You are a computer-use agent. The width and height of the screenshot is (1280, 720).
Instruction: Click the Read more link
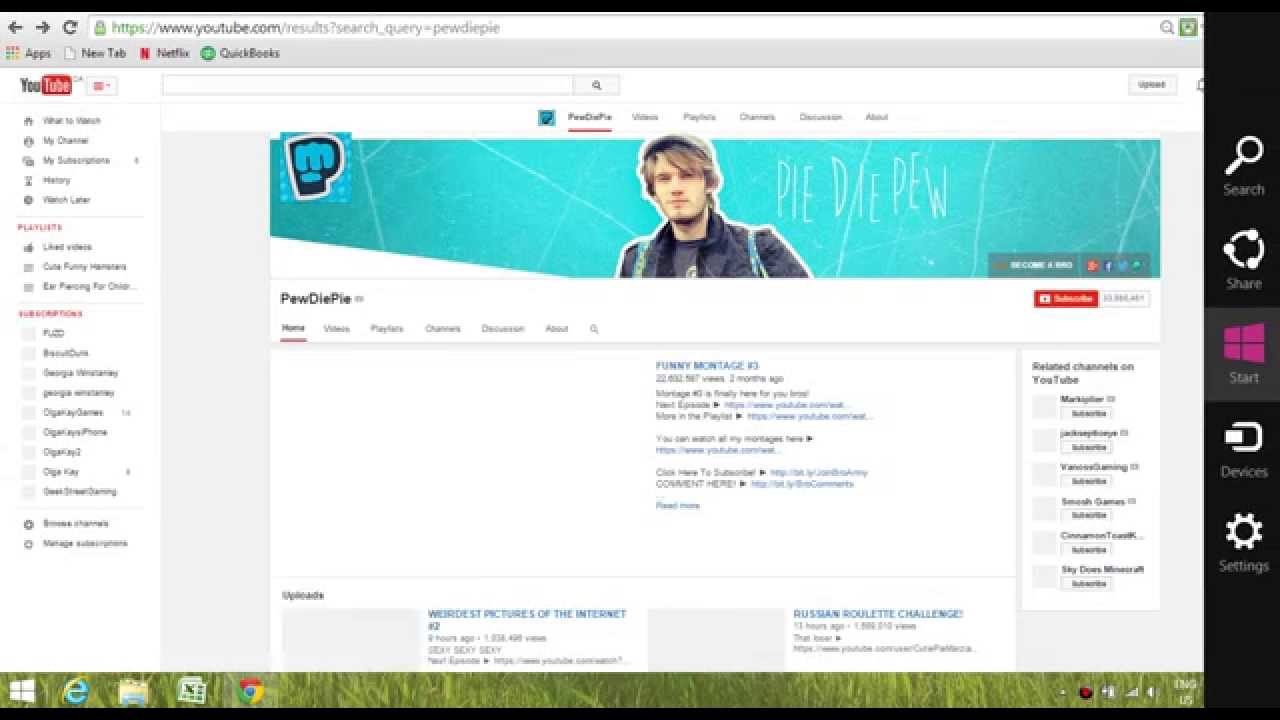click(x=678, y=506)
